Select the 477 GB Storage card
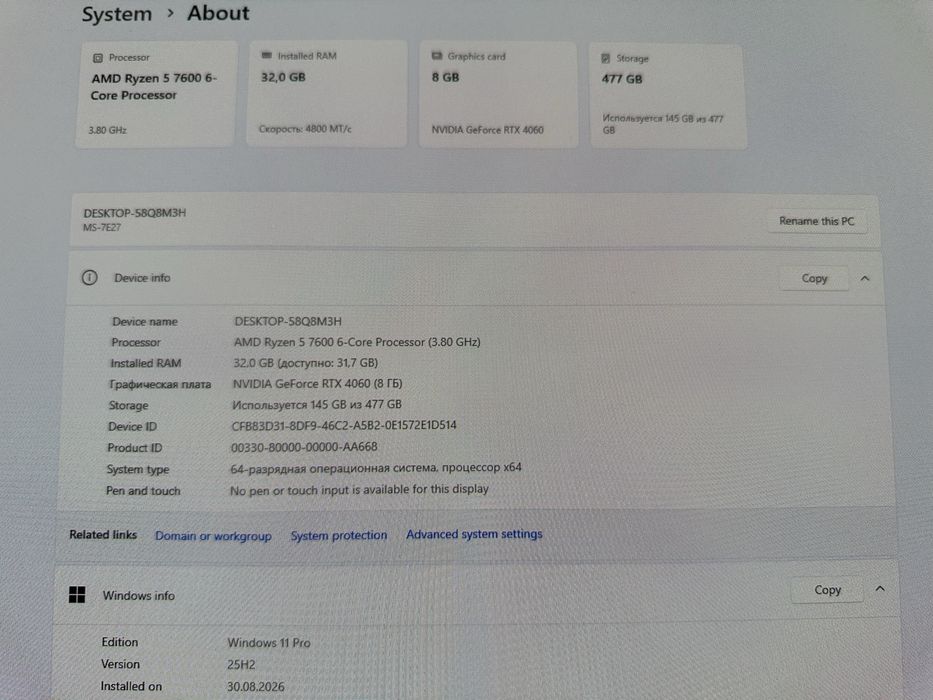Screen dimensions: 933x700 (668, 95)
